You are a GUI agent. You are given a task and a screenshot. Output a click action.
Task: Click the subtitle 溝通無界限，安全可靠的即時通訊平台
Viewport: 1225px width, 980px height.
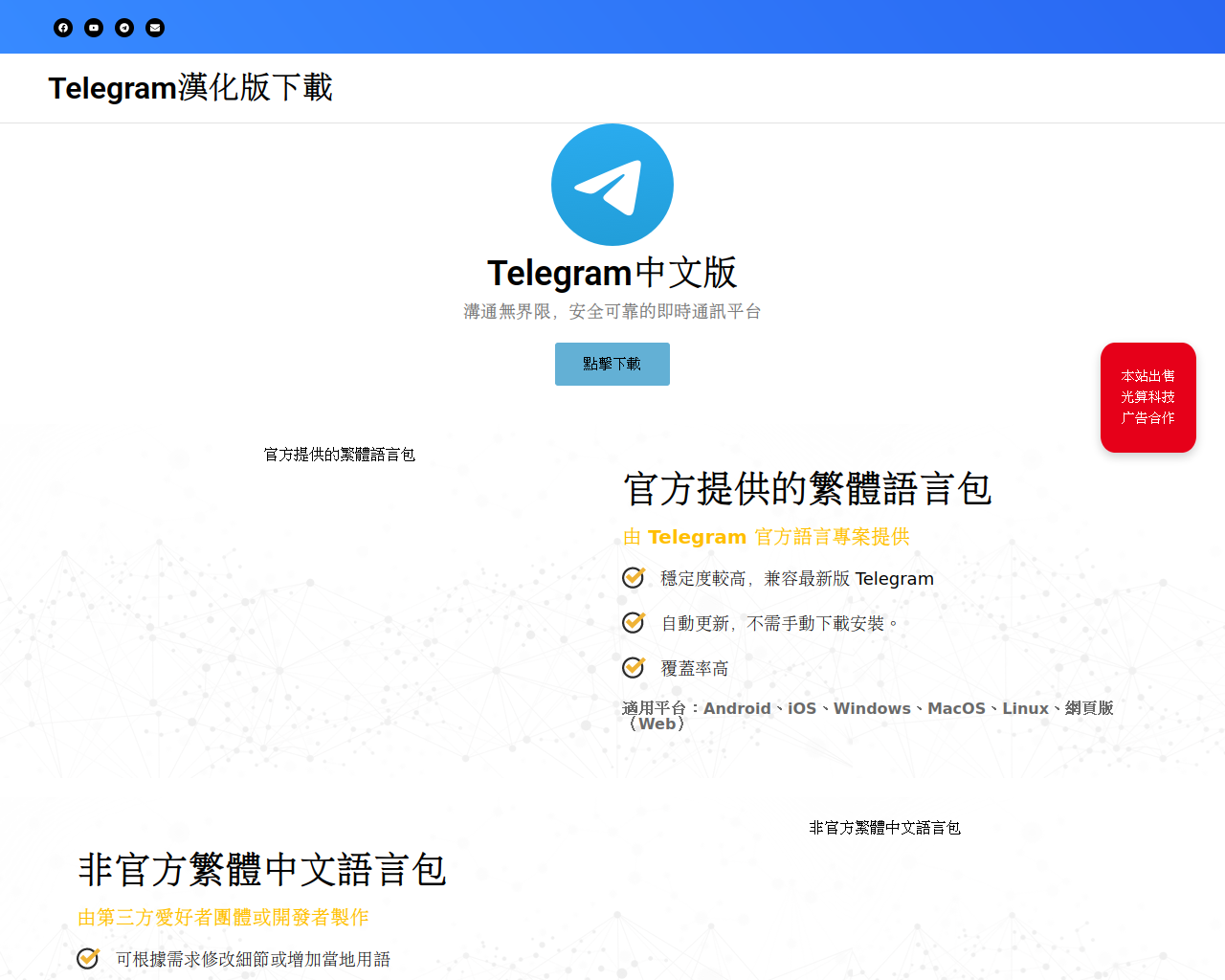612,312
